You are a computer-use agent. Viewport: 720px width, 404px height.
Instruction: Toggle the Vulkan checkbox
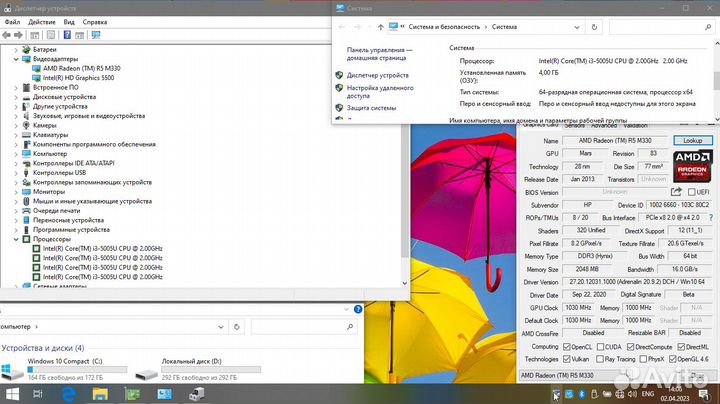click(x=567, y=359)
